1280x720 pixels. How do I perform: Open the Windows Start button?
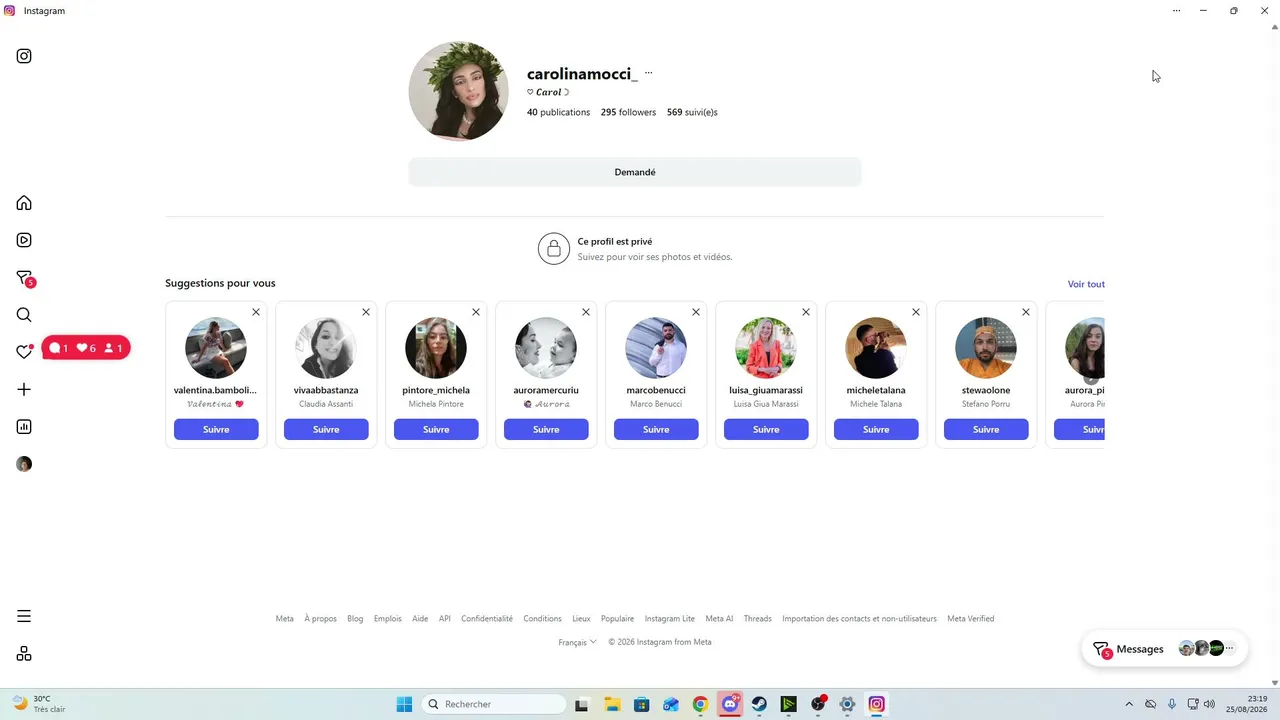click(x=404, y=704)
